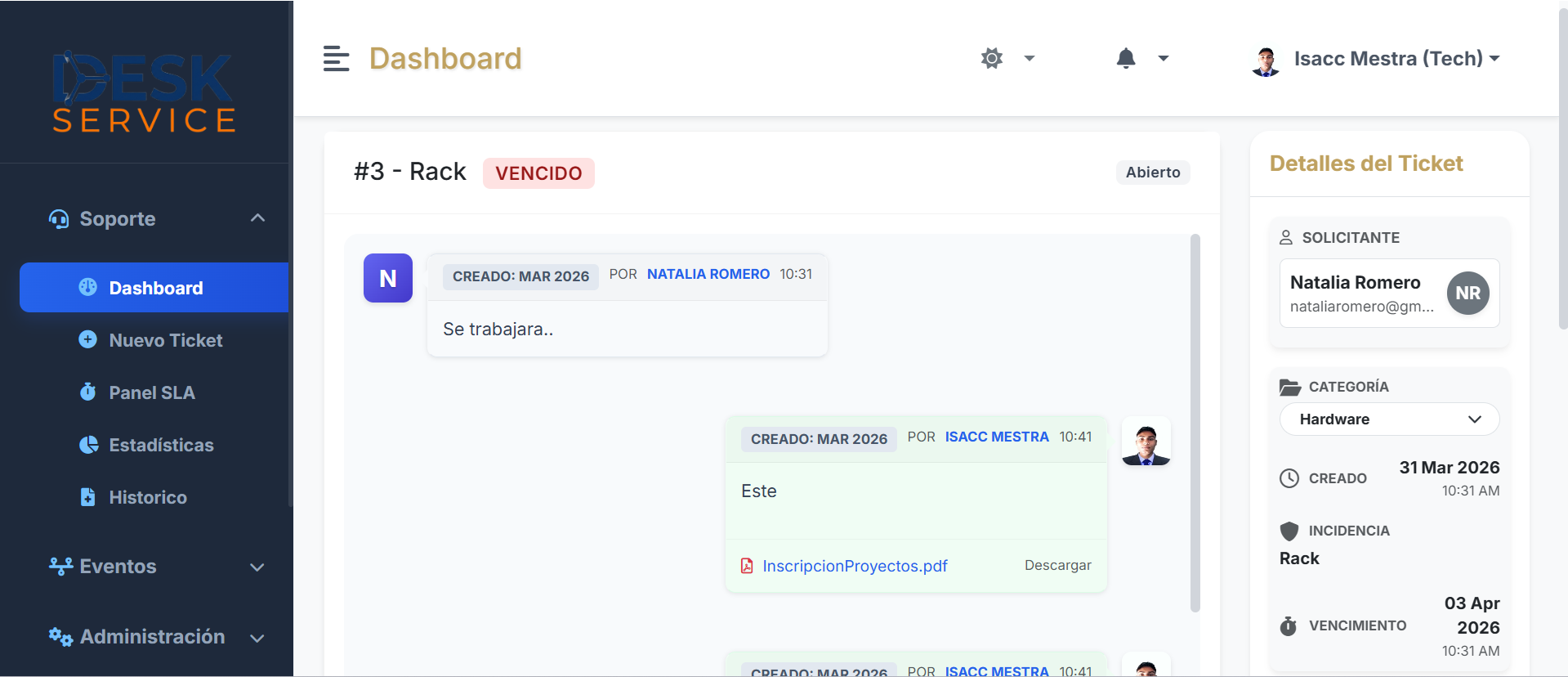Image resolution: width=1568 pixels, height=677 pixels.
Task: Click the Historico file icon
Action: tap(87, 496)
